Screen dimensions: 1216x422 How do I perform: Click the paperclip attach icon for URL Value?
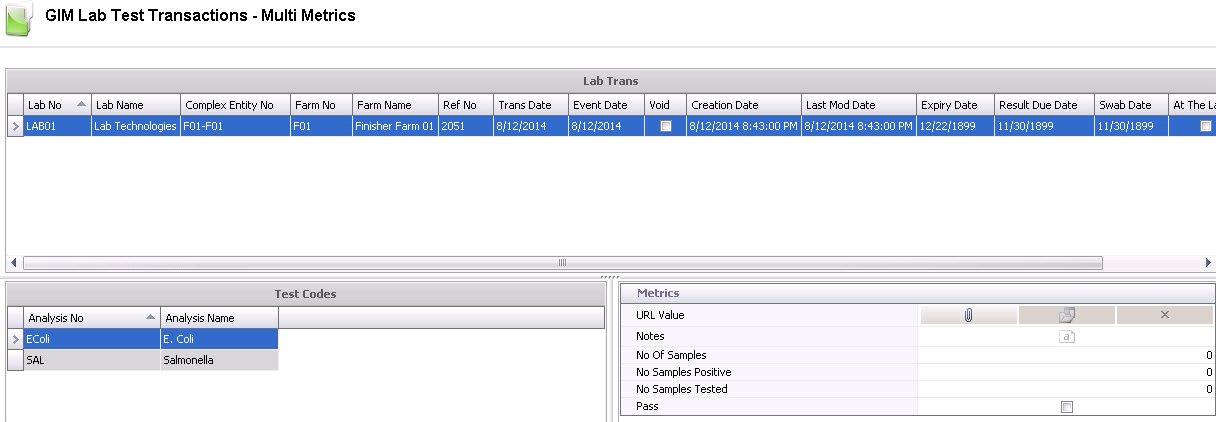click(x=968, y=315)
